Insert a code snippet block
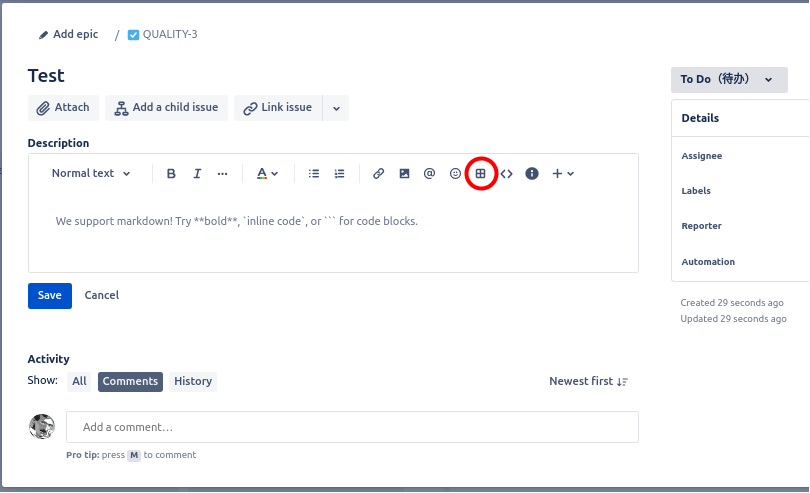 pyautogui.click(x=506, y=174)
